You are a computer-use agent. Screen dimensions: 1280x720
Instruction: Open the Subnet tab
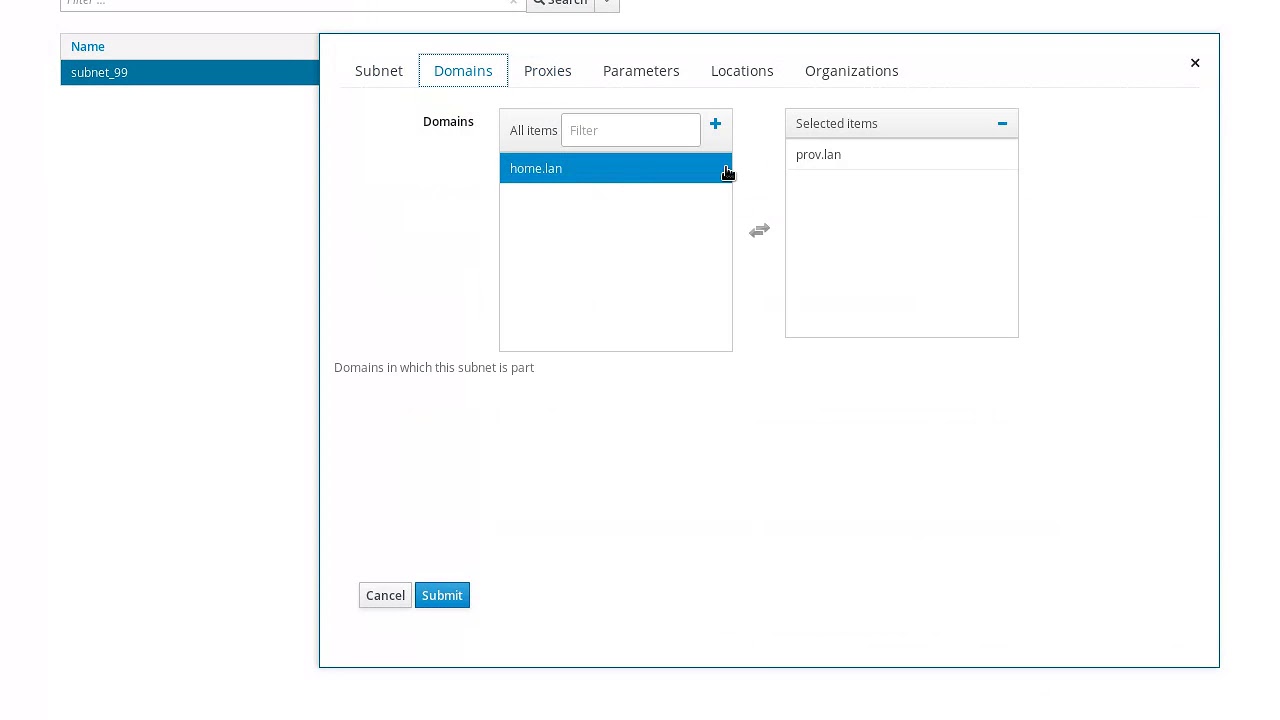[x=379, y=71]
